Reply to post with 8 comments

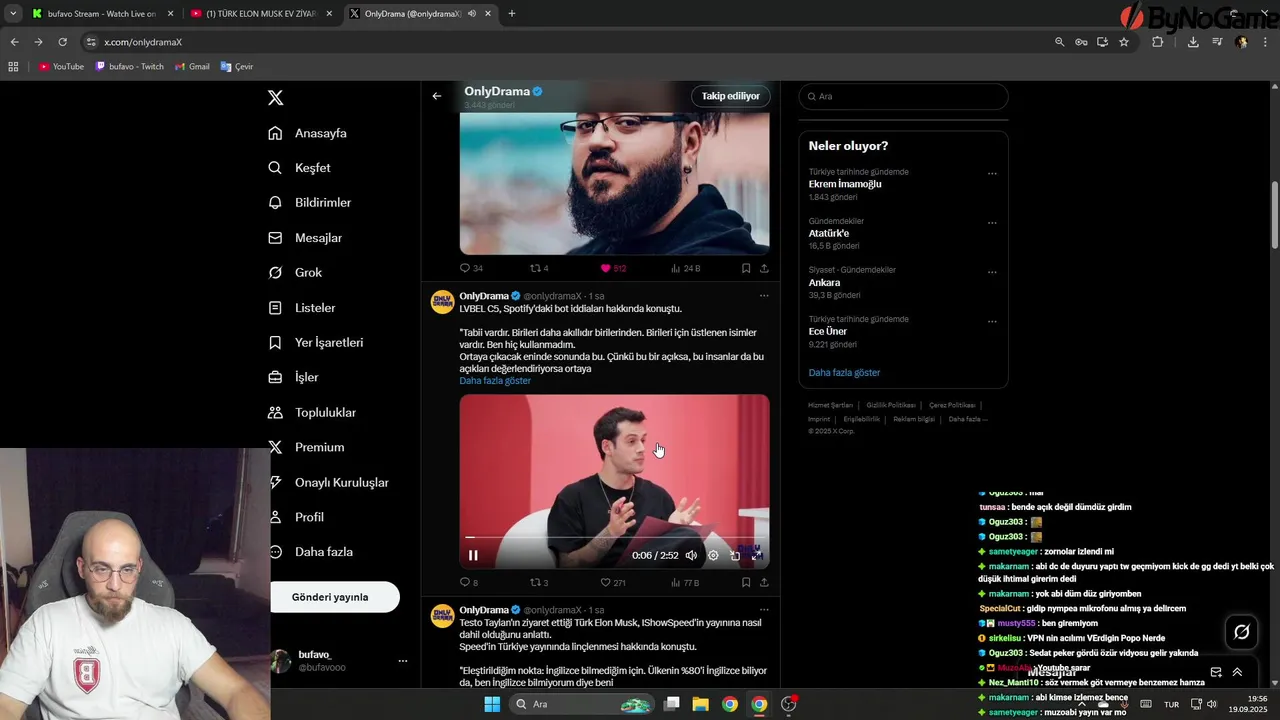pyautogui.click(x=468, y=582)
